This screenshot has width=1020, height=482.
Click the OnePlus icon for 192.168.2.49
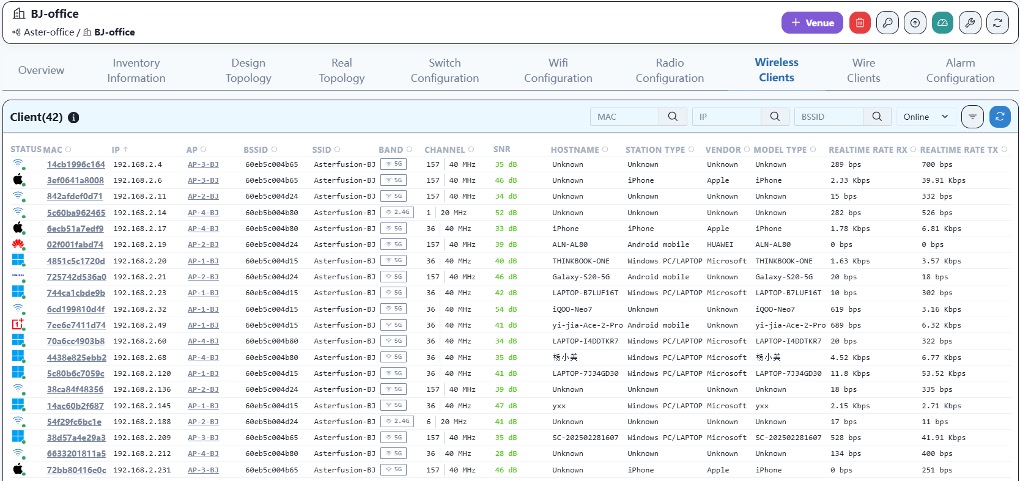coord(18,325)
